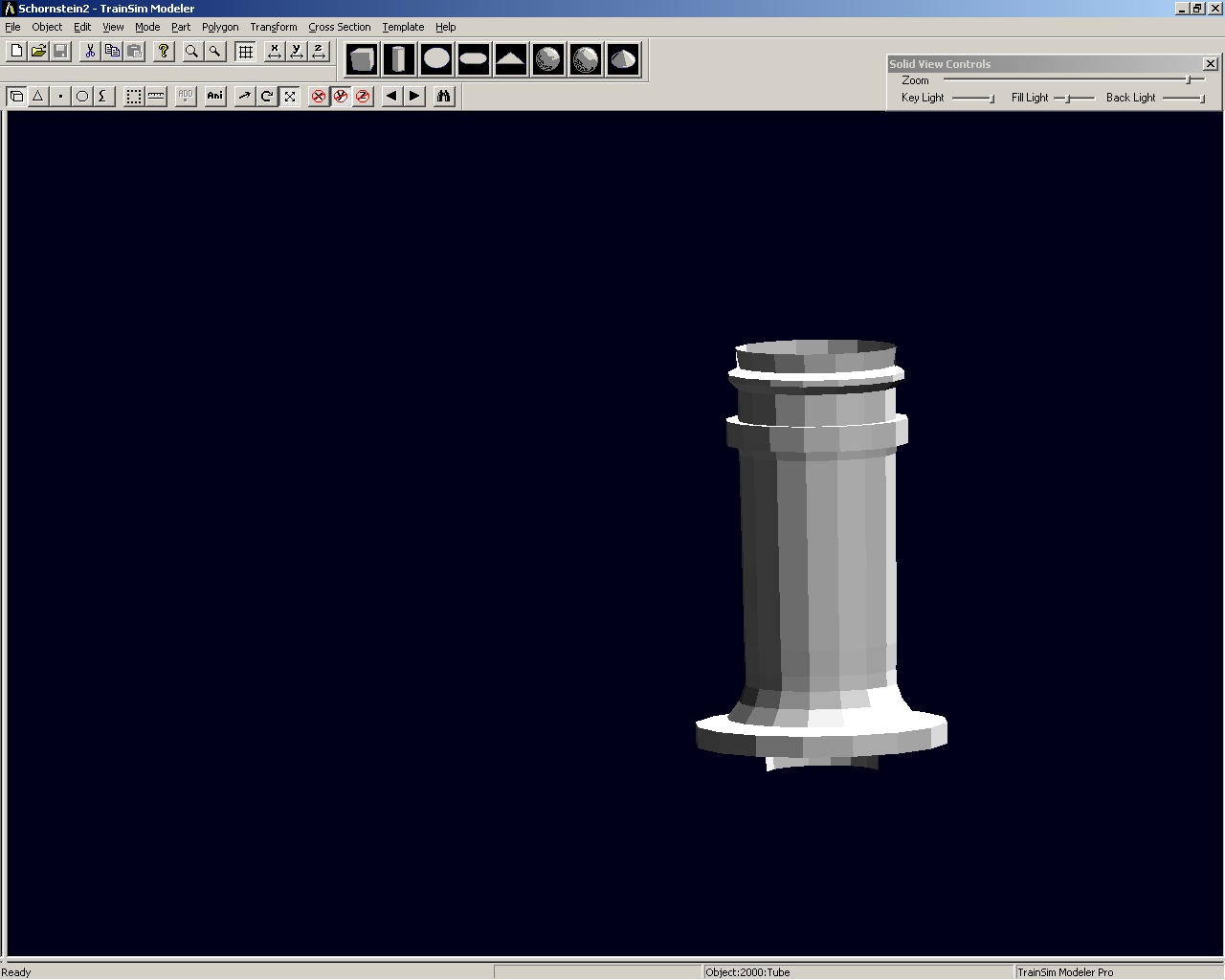This screenshot has width=1225, height=980.
Task: Open the binoculars find tool
Action: [x=443, y=96]
